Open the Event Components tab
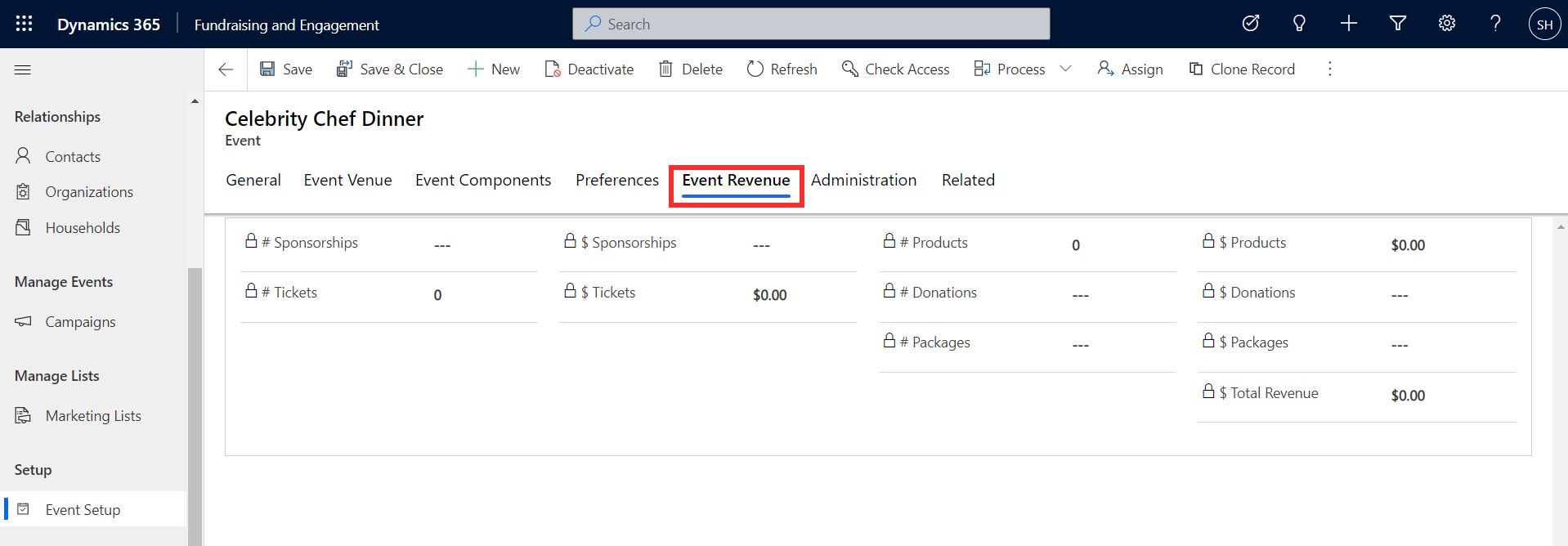 click(x=483, y=180)
